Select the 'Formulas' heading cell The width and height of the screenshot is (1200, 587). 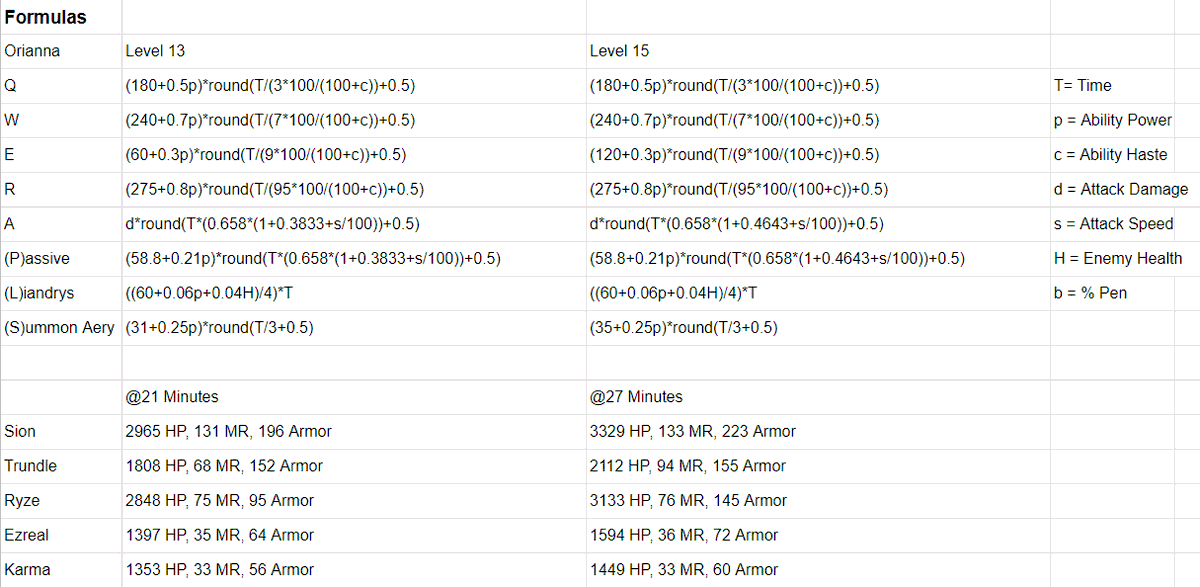[60, 17]
